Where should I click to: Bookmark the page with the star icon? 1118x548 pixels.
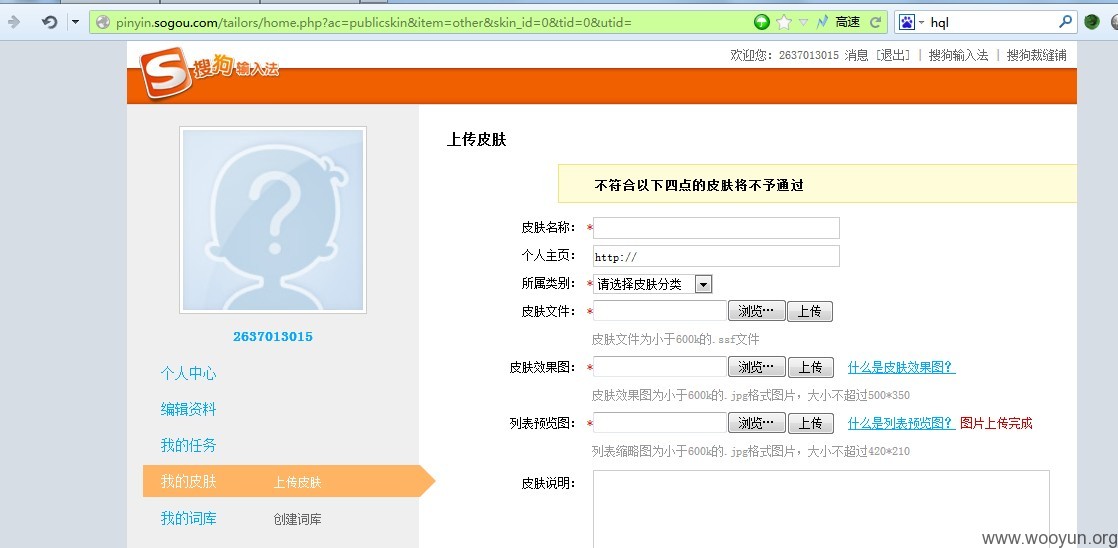point(784,22)
